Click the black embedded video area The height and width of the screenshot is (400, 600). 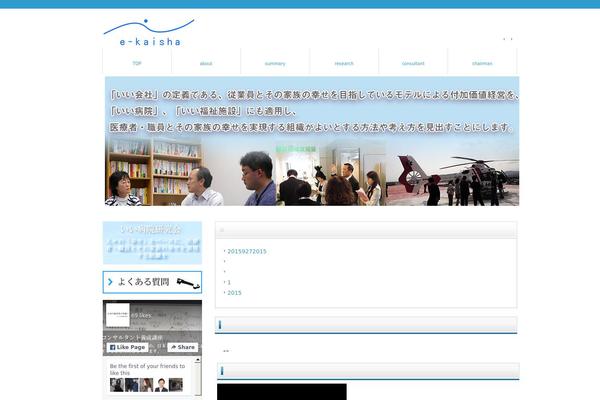[x=282, y=392]
